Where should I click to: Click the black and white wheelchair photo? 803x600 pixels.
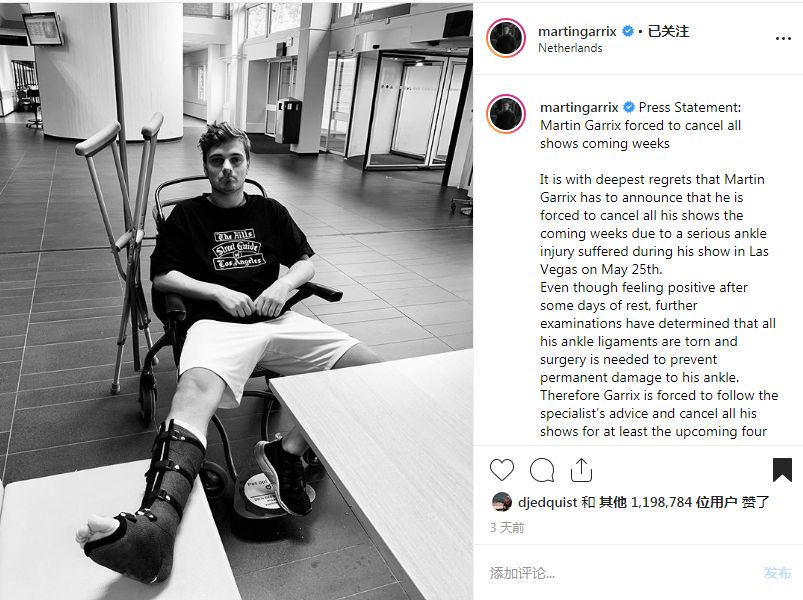236,301
